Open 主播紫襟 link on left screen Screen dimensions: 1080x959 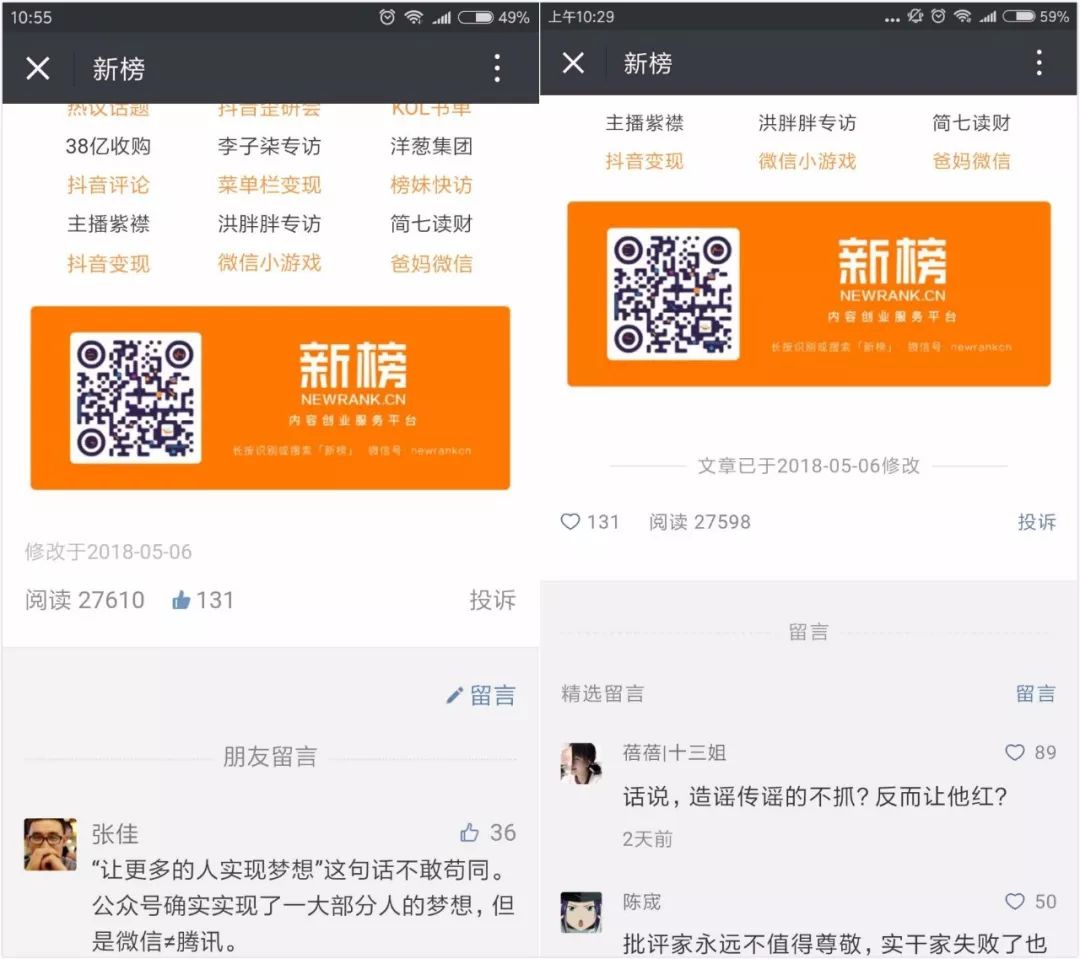click(108, 224)
